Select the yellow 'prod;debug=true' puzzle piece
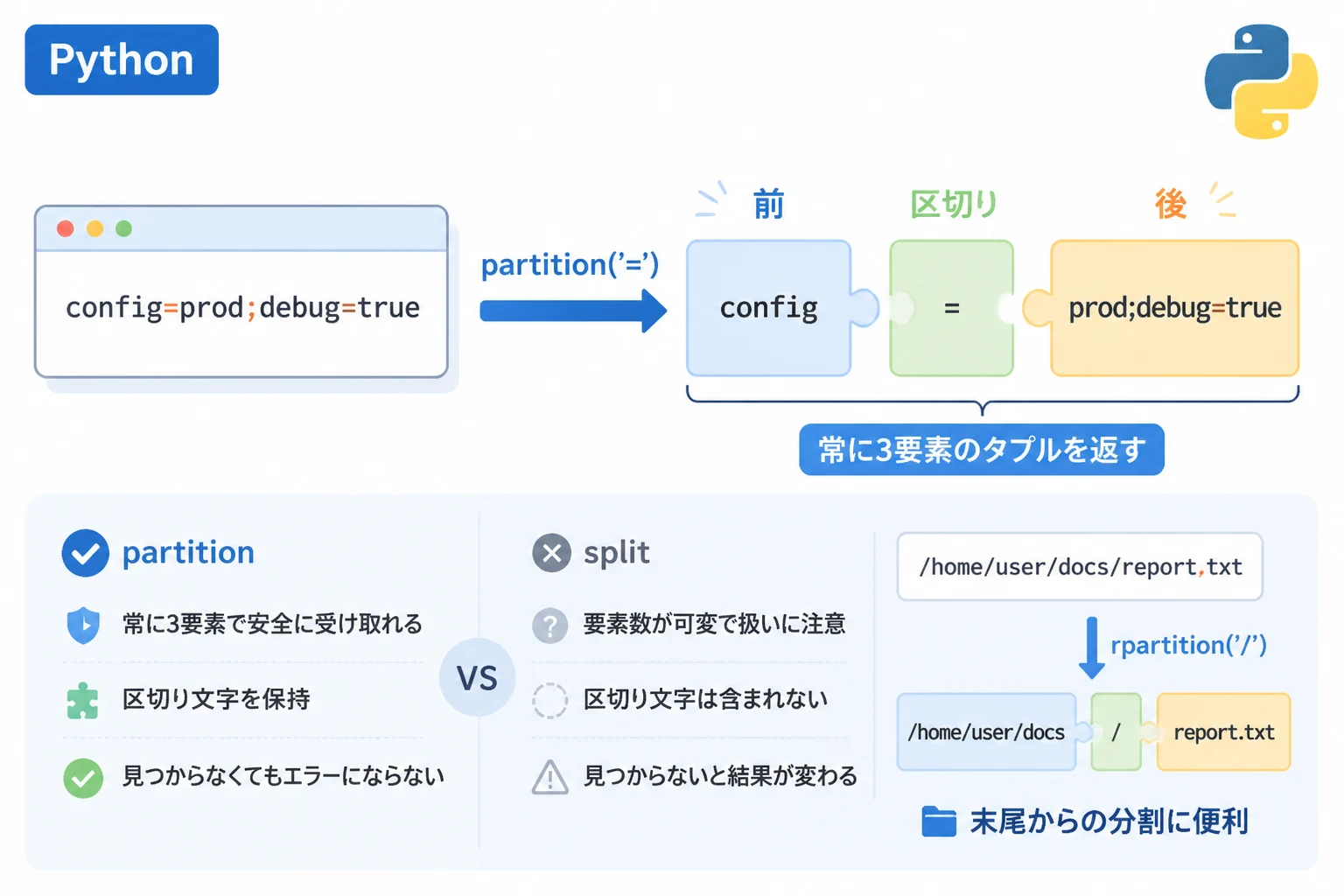 pos(1174,308)
